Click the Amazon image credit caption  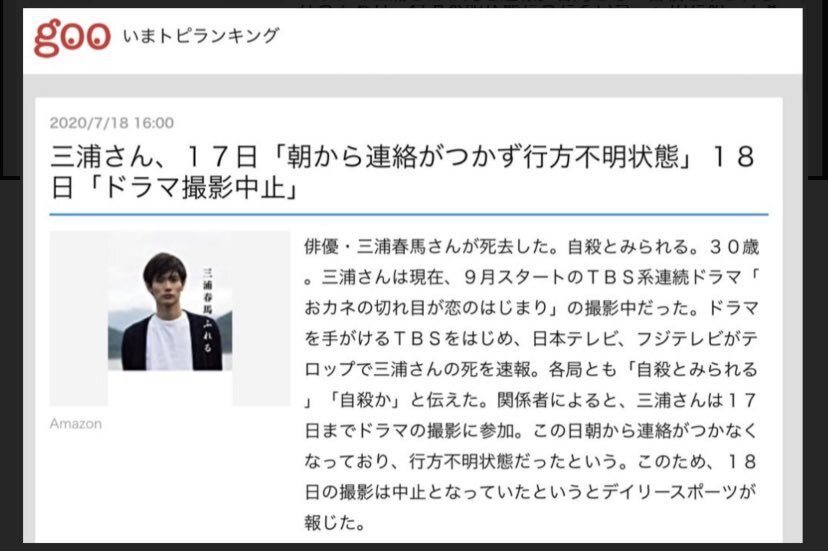coord(76,424)
